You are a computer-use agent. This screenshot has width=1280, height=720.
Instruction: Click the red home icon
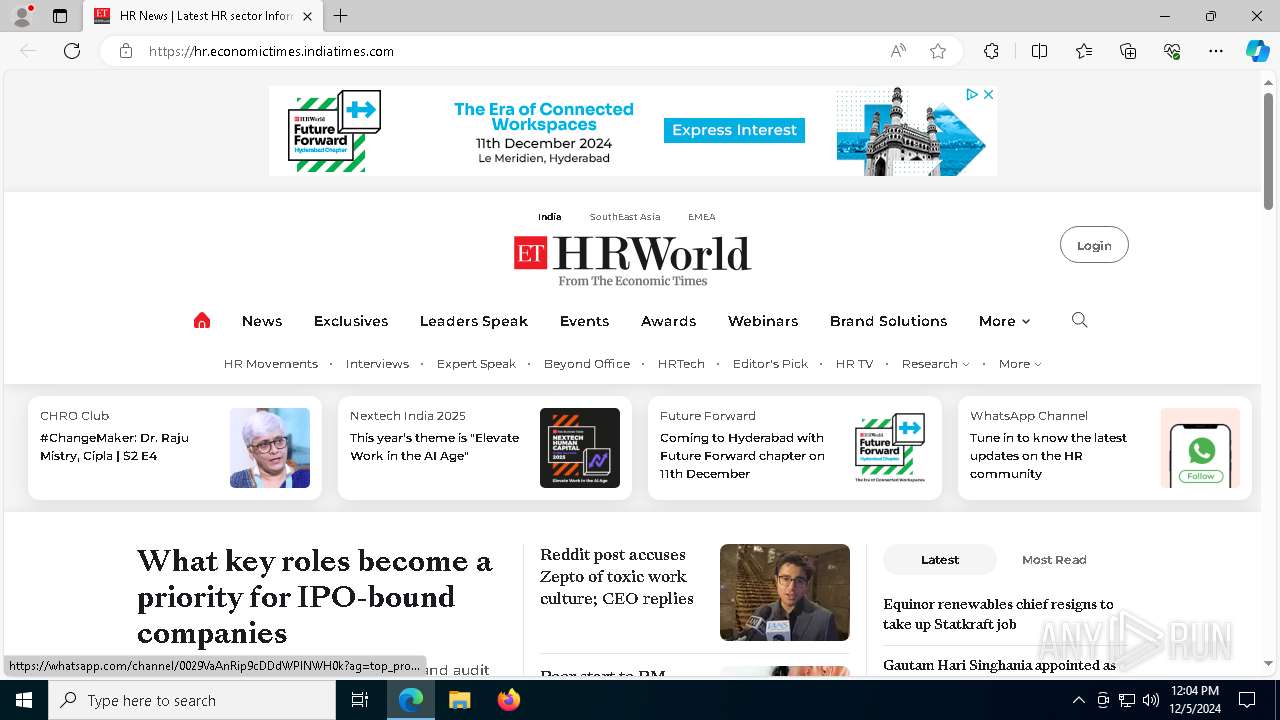click(x=202, y=320)
